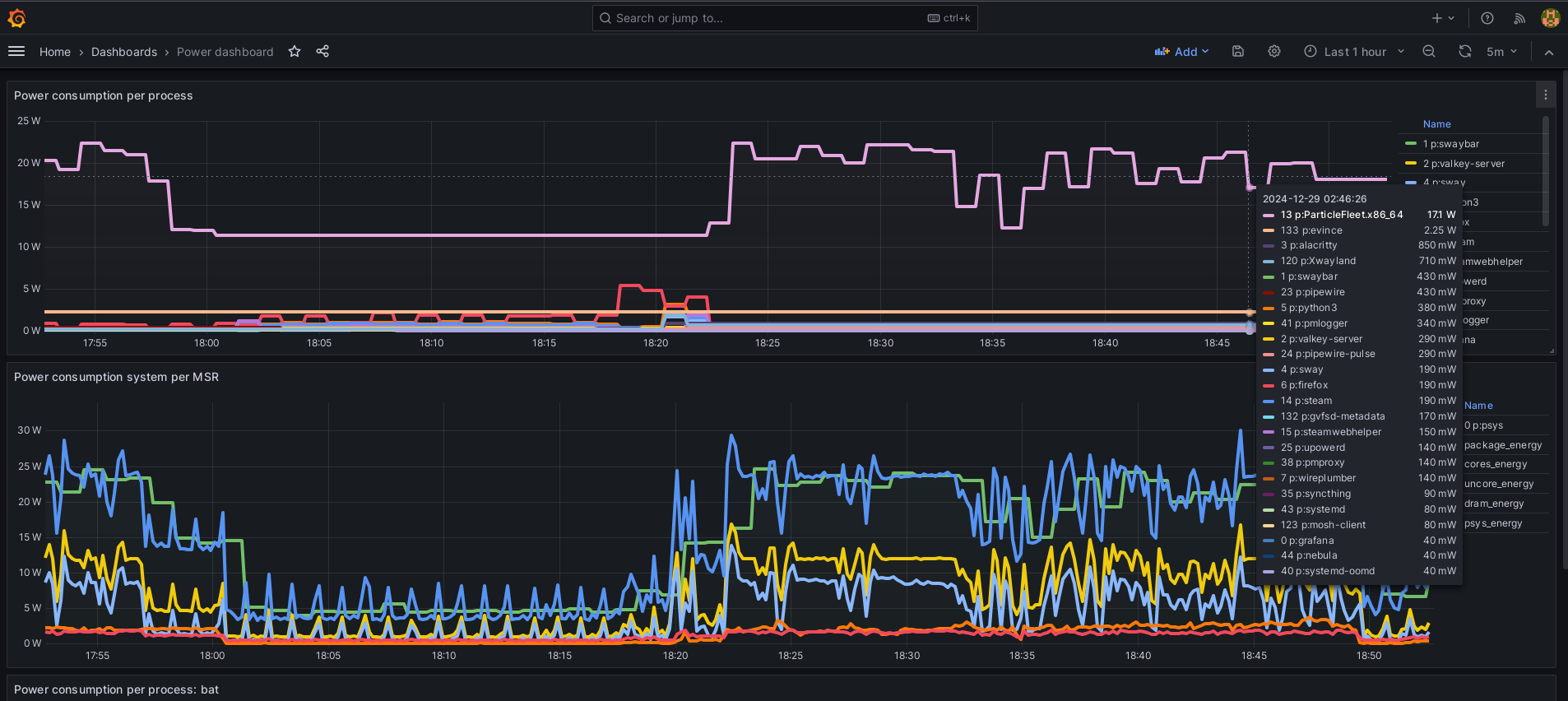Click the 3 p:alacritty tooltip row
This screenshot has height=701, width=1568.
1359,245
